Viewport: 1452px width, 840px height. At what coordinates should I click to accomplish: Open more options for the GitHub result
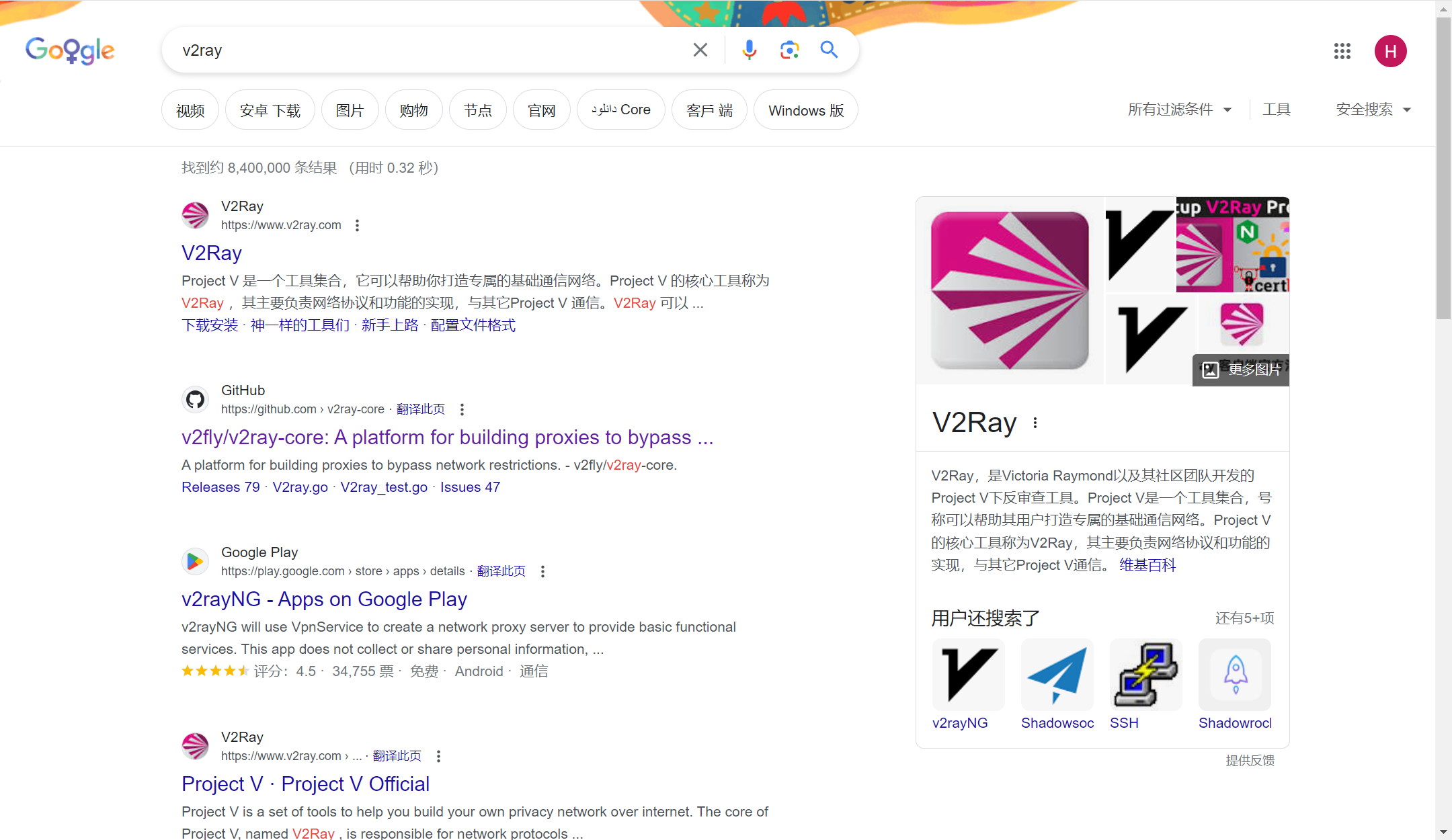pos(462,409)
